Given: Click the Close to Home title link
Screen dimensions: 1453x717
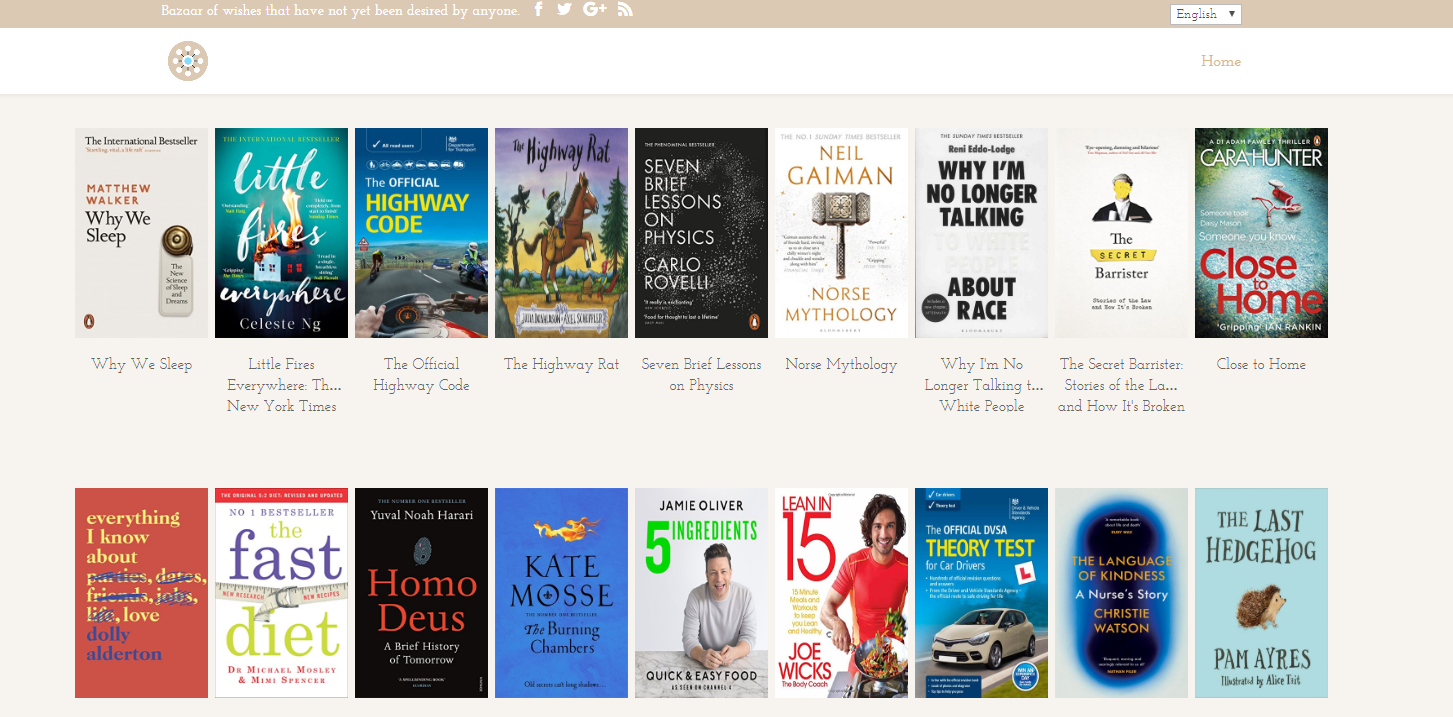Looking at the screenshot, I should (1261, 364).
